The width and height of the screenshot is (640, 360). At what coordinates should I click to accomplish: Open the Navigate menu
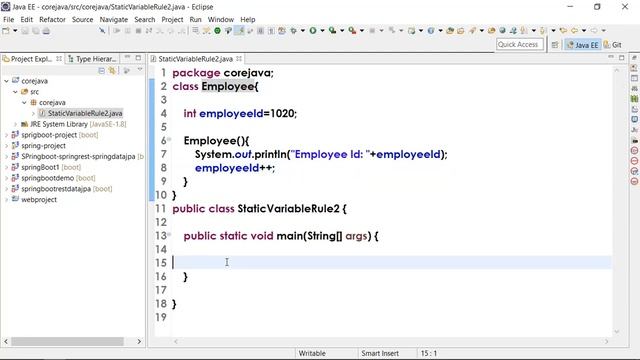[x=114, y=20]
